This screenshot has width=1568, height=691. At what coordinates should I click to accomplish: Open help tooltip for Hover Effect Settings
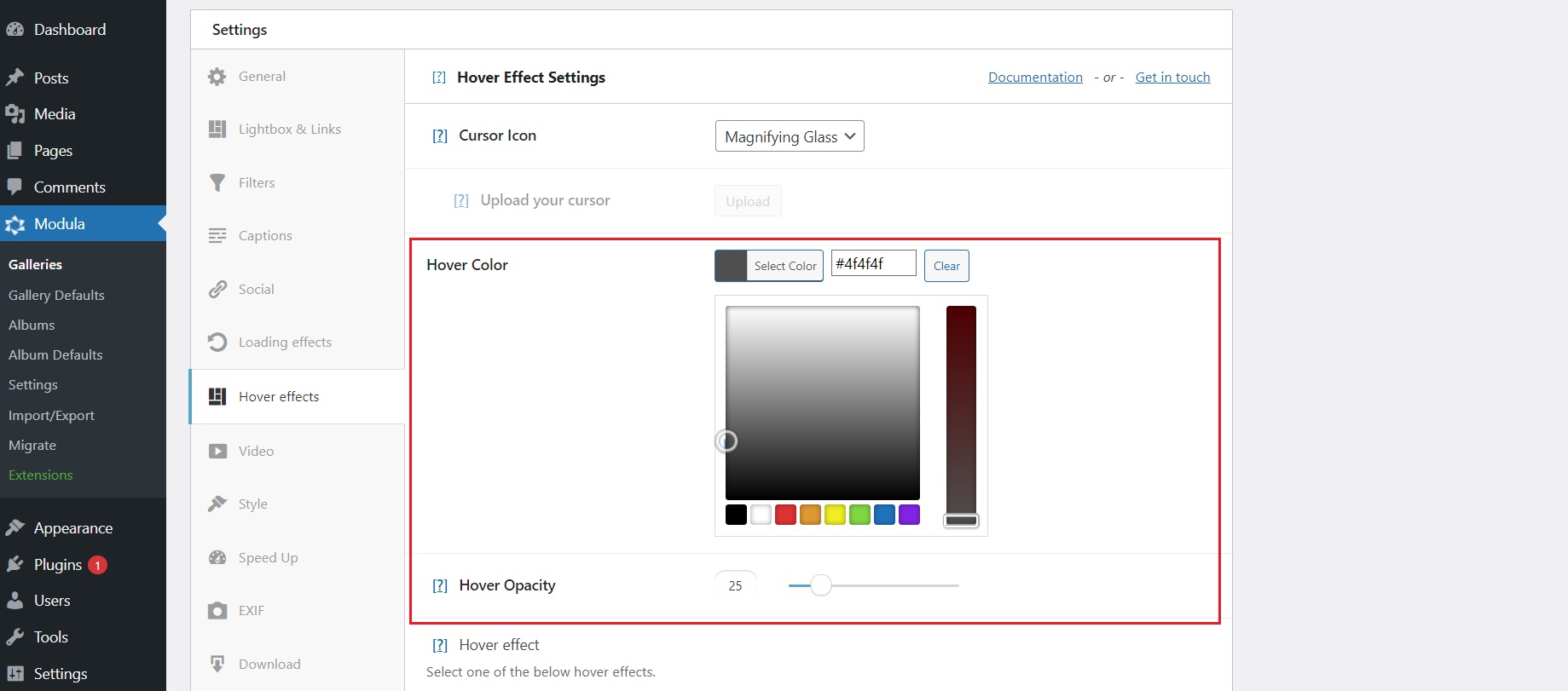click(x=439, y=78)
